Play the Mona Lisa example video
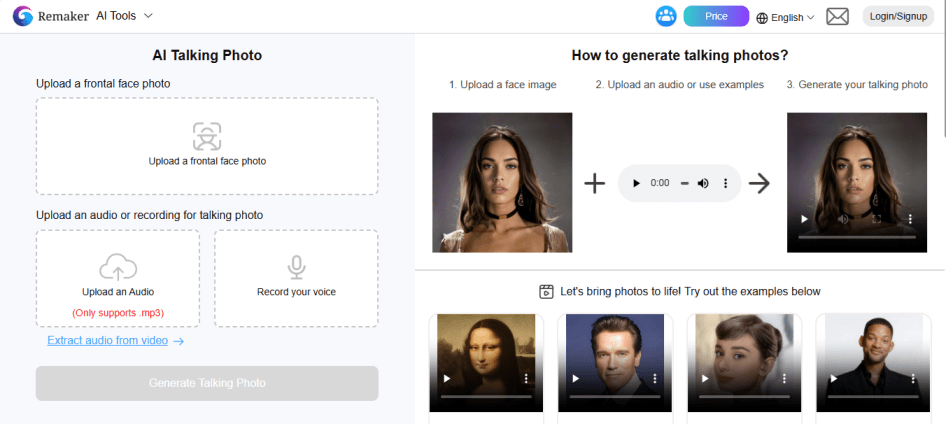The image size is (946, 424). (x=446, y=379)
